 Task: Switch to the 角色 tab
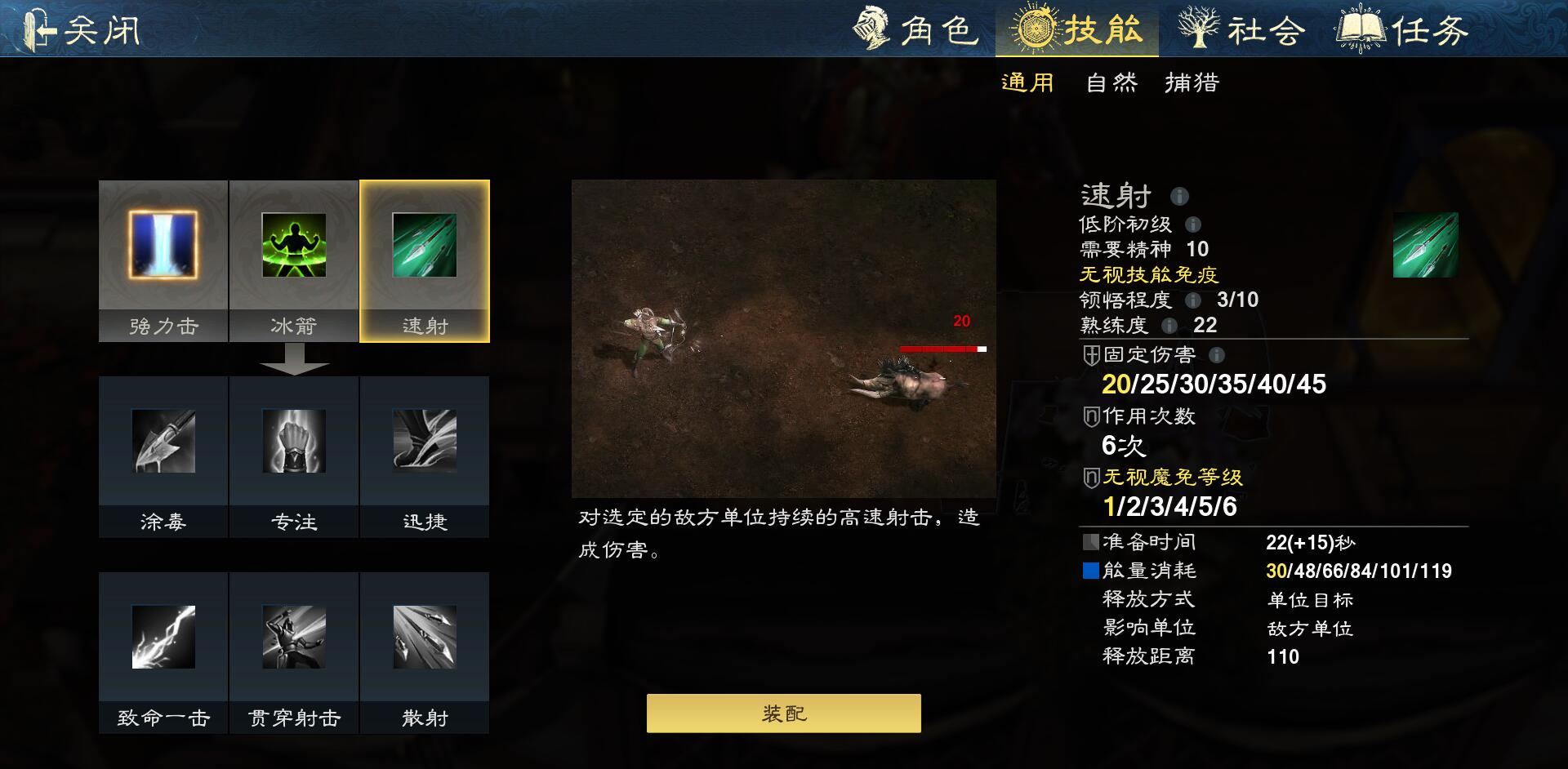pos(915,29)
